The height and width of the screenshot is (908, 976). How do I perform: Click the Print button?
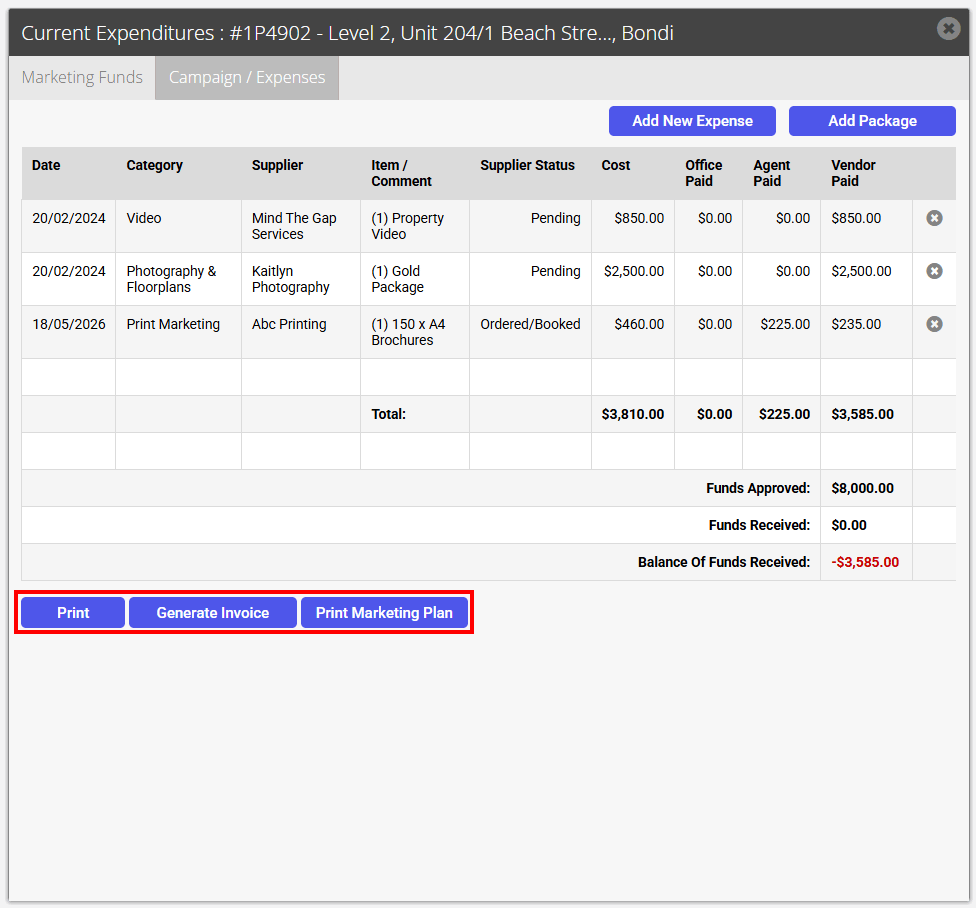(73, 612)
